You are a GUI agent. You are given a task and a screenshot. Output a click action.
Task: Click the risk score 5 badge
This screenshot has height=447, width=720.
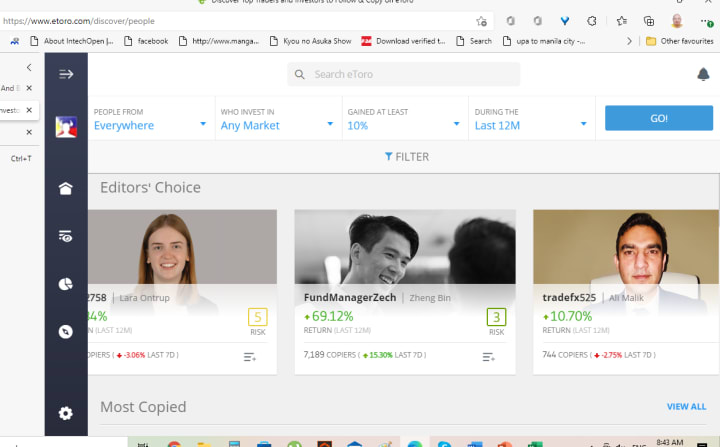(258, 317)
